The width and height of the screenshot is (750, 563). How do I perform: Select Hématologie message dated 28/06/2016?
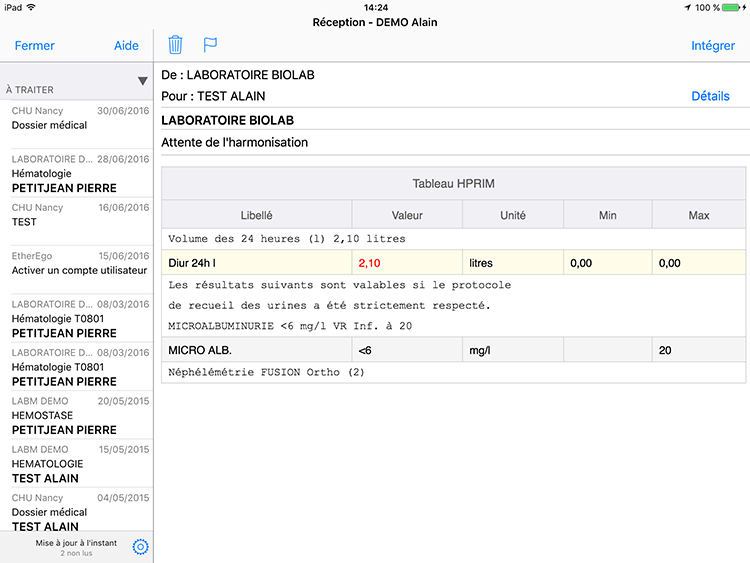[77, 173]
